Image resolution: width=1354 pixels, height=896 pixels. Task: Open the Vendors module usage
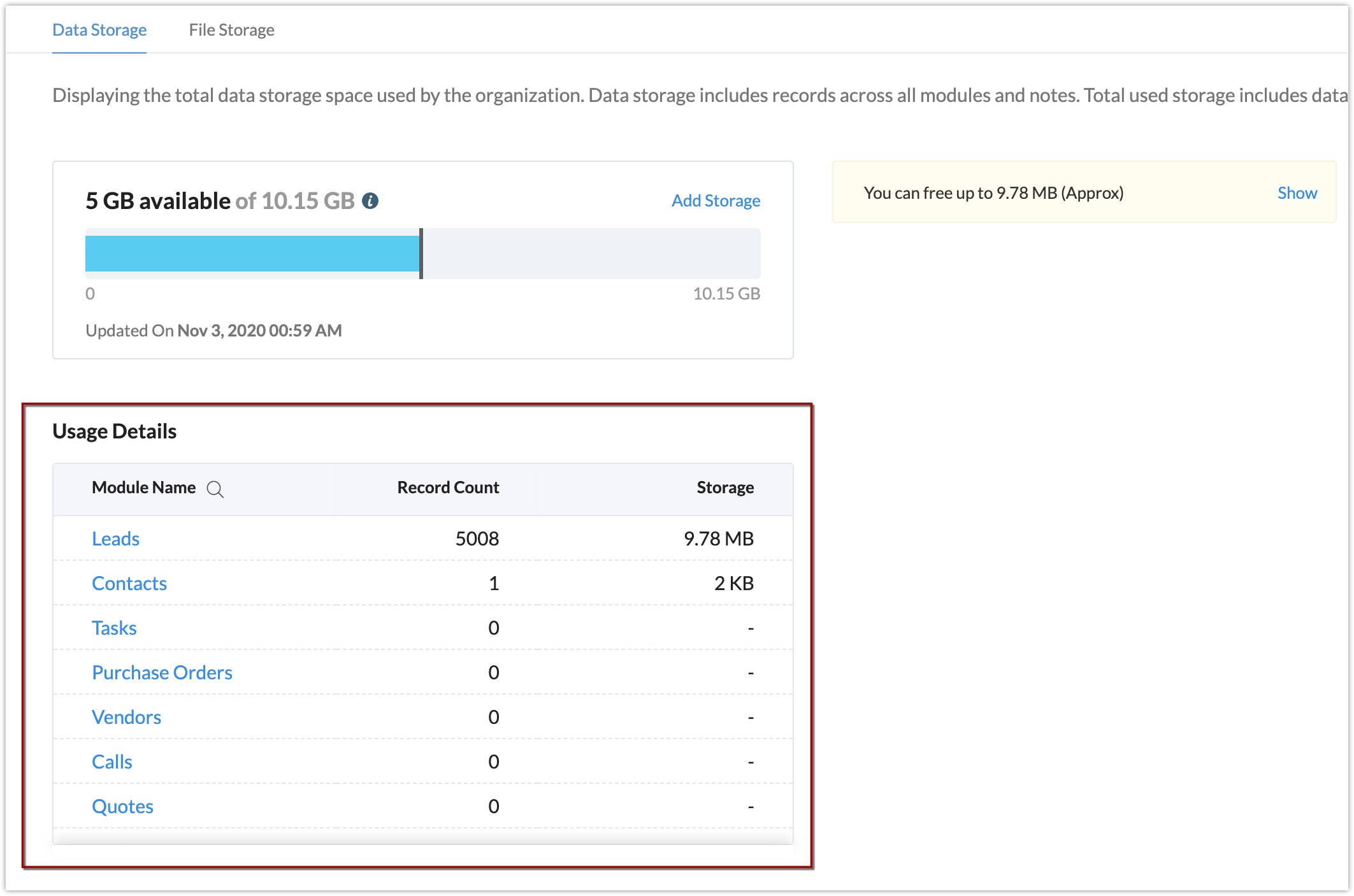coord(127,717)
